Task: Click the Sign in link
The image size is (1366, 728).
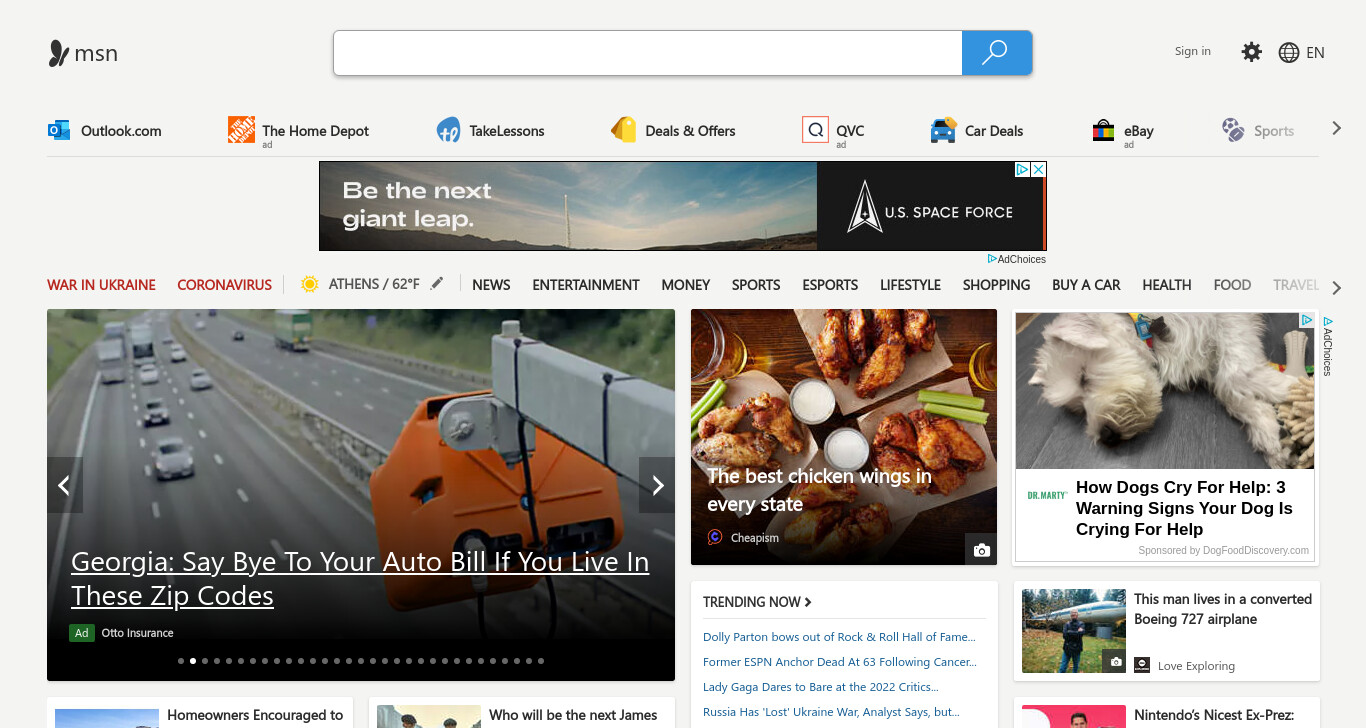Action: pos(1193,51)
